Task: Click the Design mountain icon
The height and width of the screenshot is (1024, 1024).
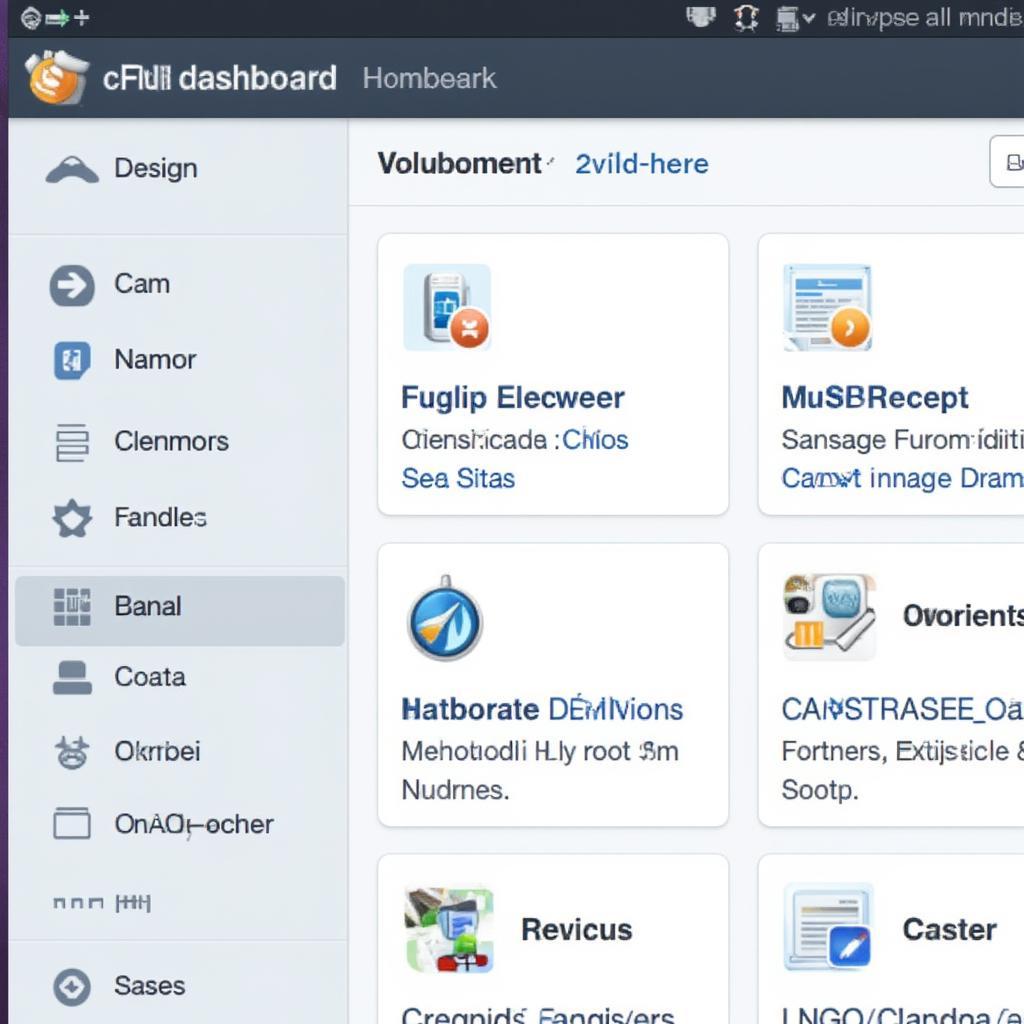Action: (72, 170)
